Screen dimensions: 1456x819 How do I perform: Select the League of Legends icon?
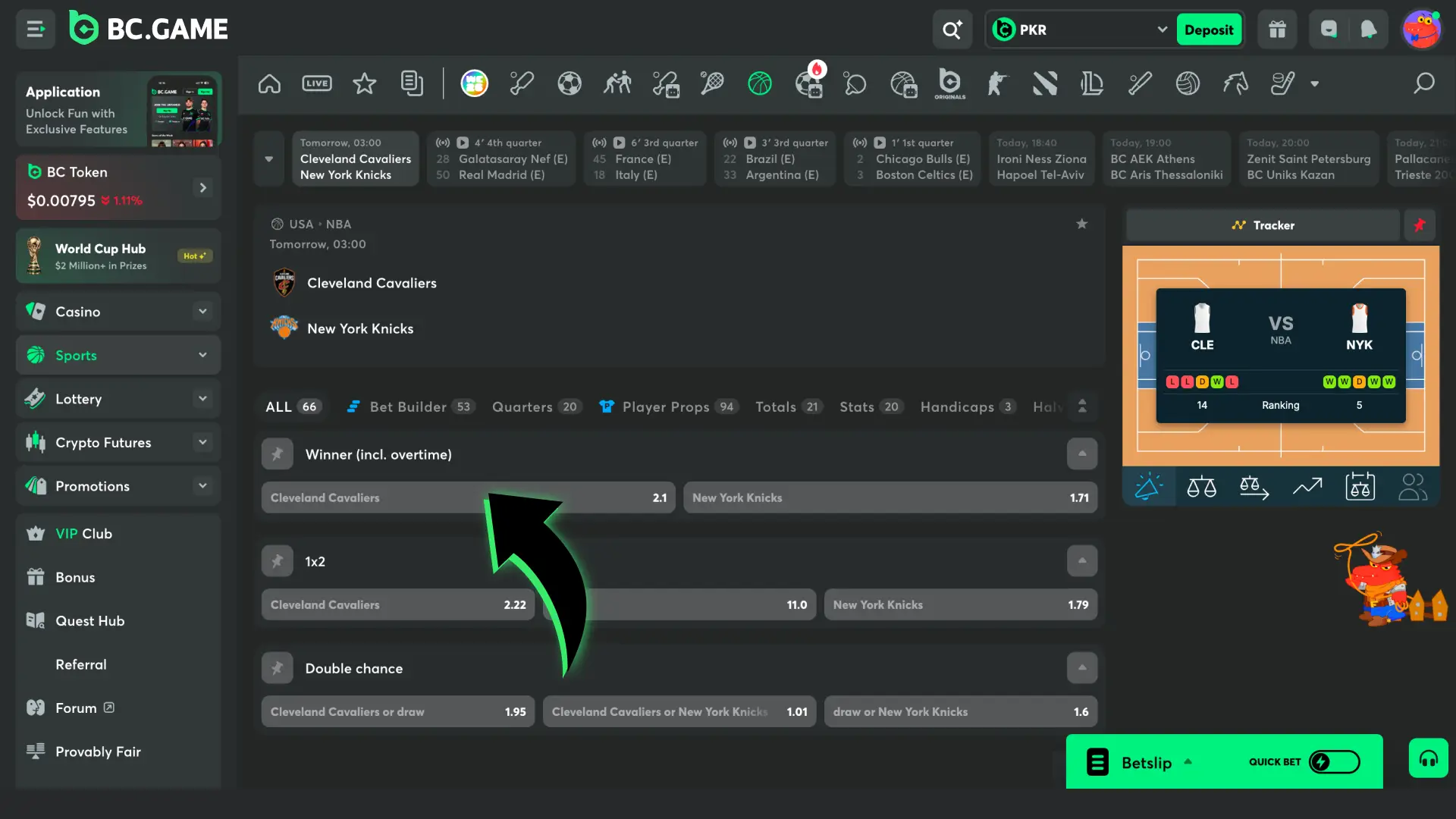click(x=1092, y=83)
